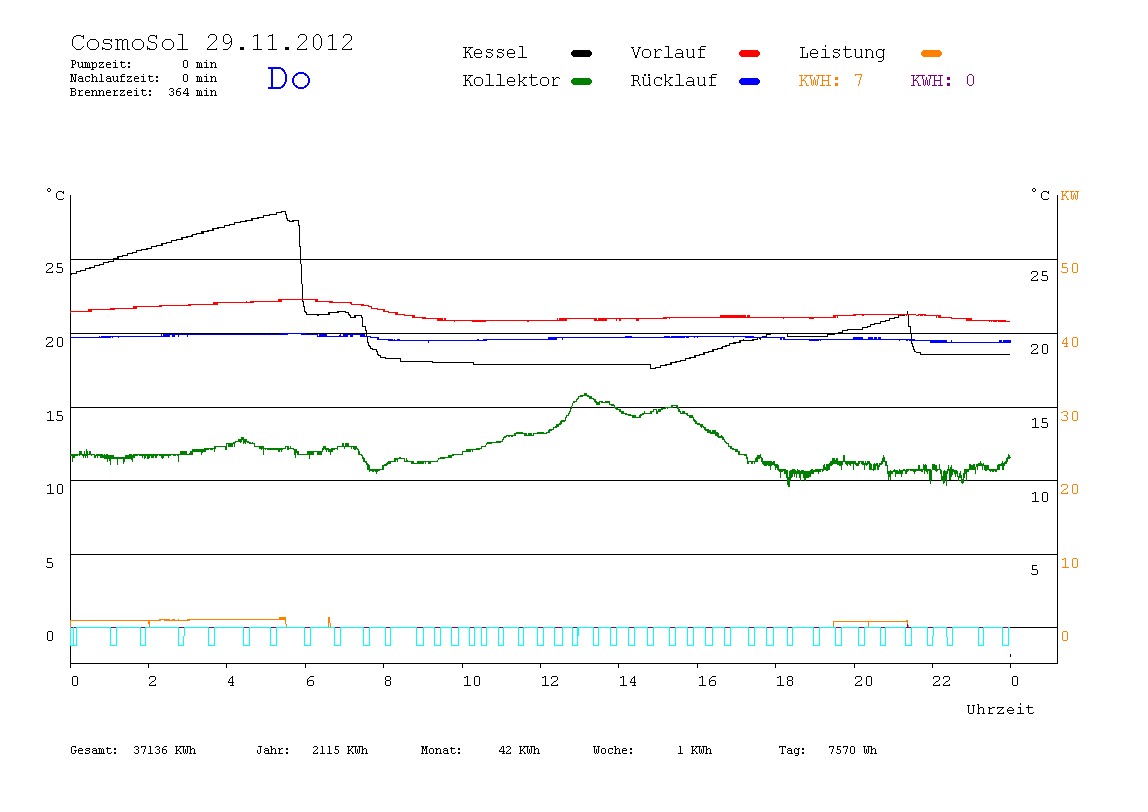This screenshot has width=1148, height=812.
Task: Click the highest peak of the green Kollektor curve
Action: point(584,395)
